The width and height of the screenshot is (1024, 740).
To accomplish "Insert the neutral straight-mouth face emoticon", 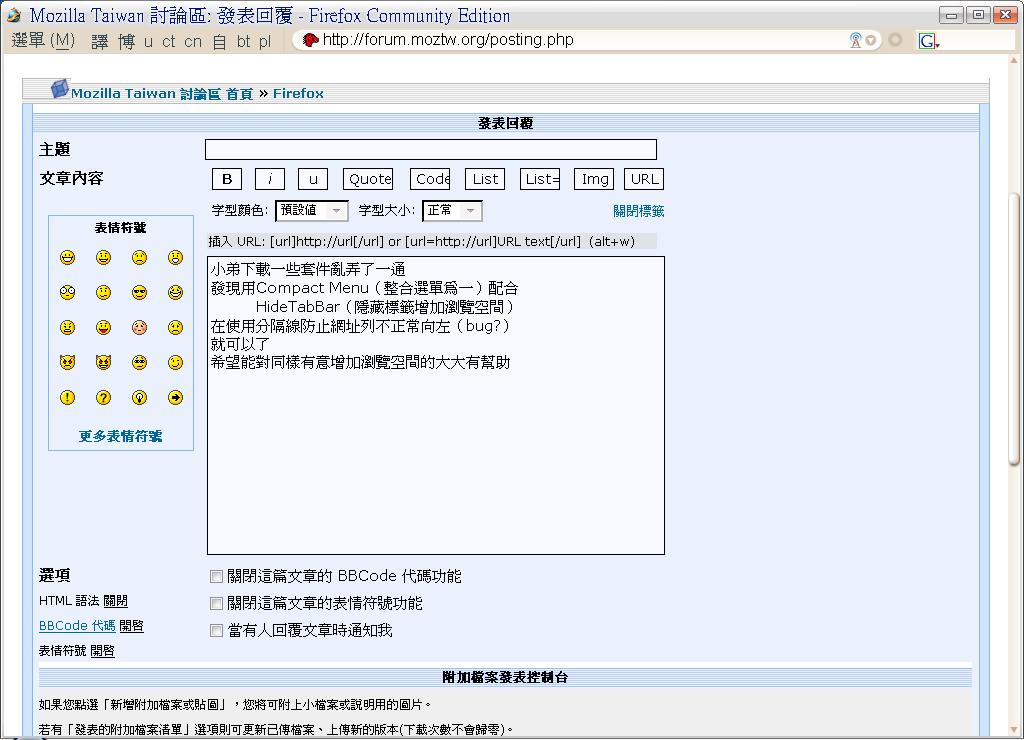I will pyautogui.click(x=103, y=293).
